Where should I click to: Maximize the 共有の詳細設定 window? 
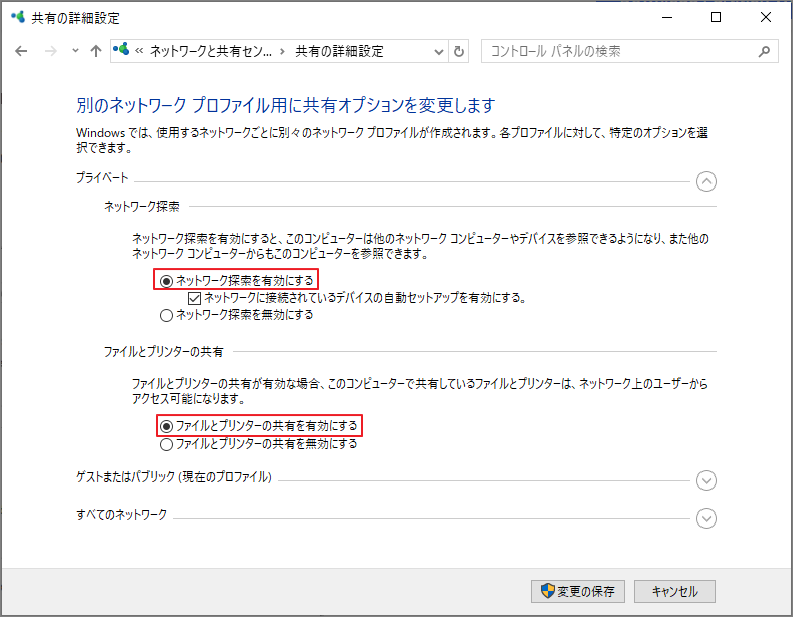716,18
